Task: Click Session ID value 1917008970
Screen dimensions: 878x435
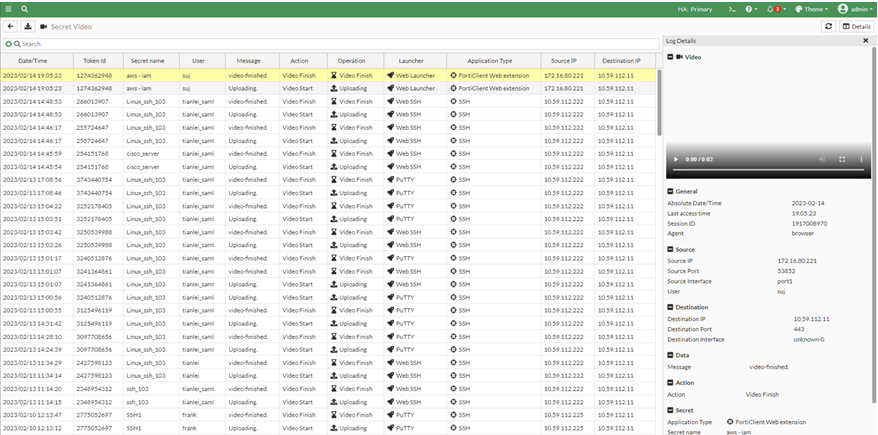Action: click(809, 223)
